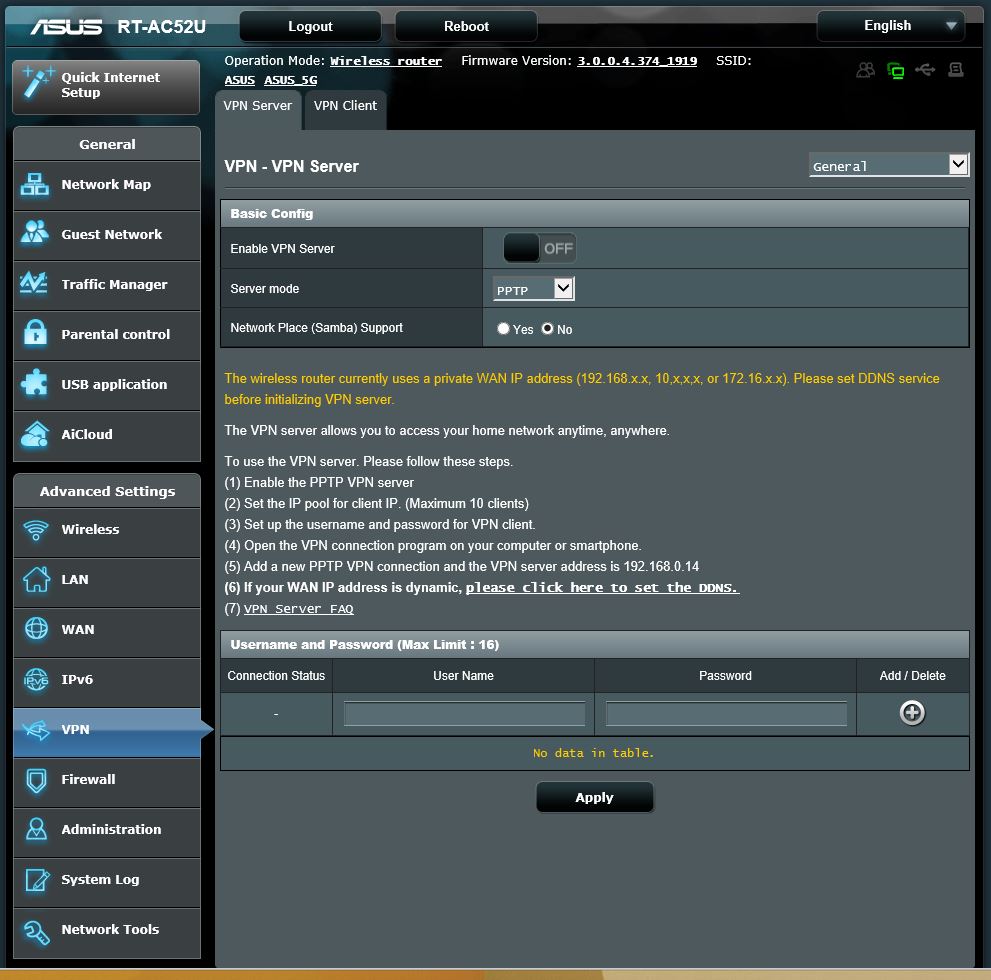The width and height of the screenshot is (991, 980).
Task: Click the Network Tools wrench icon
Action: tap(36, 931)
